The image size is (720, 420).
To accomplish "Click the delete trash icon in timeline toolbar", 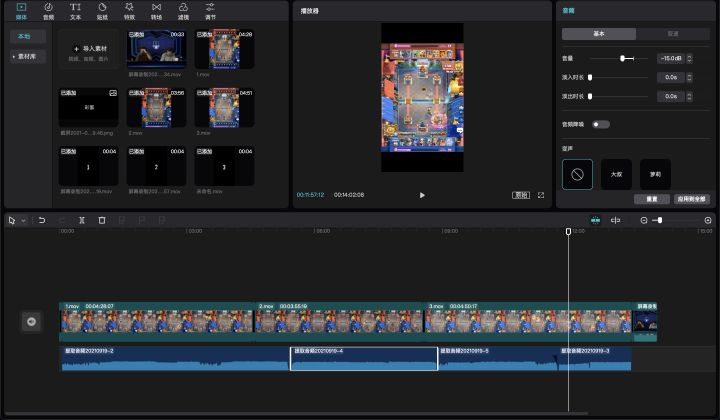I will click(x=102, y=220).
